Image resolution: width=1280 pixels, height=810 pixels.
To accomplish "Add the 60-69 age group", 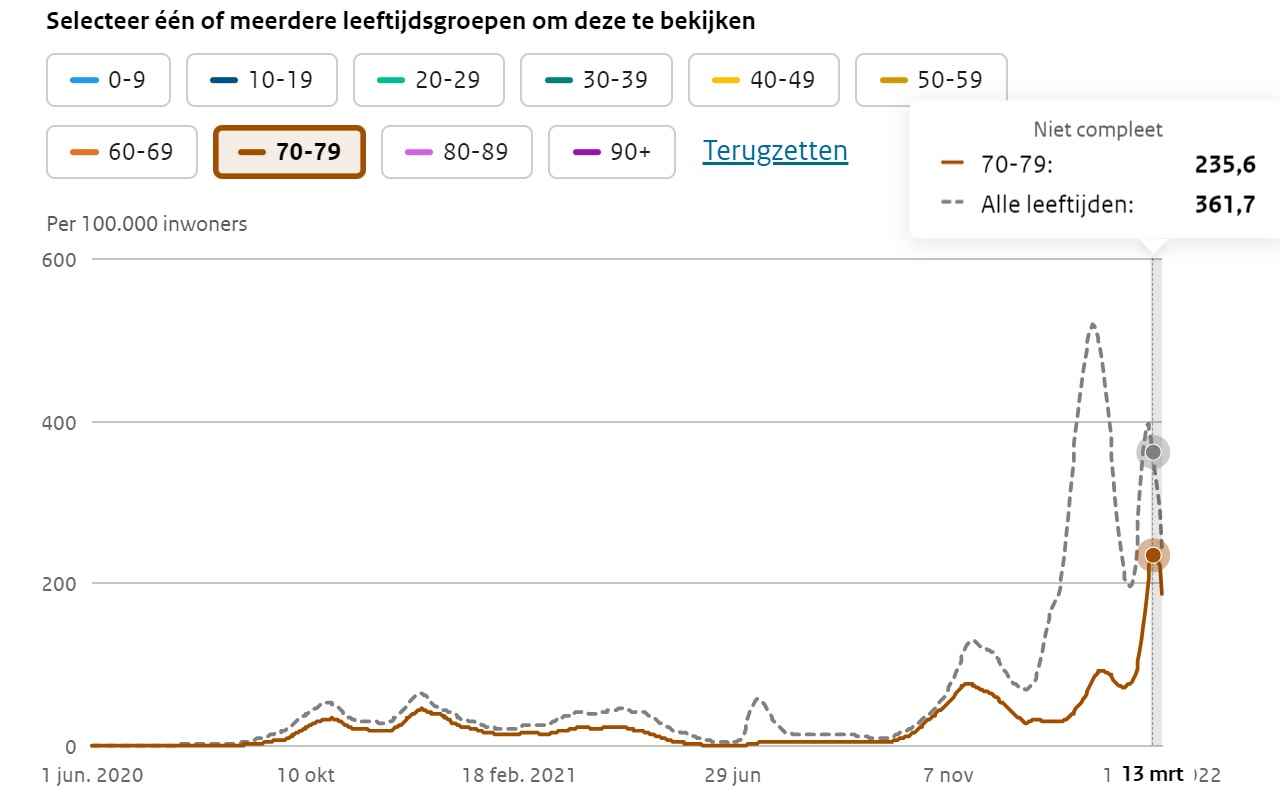I will click(122, 152).
